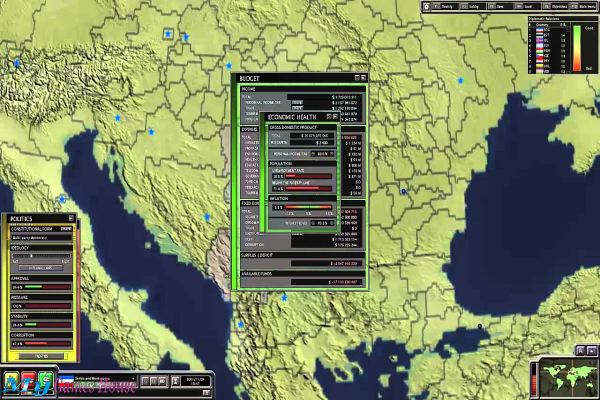Click the left button above minimap
The width and height of the screenshot is (600, 400).
(581, 350)
